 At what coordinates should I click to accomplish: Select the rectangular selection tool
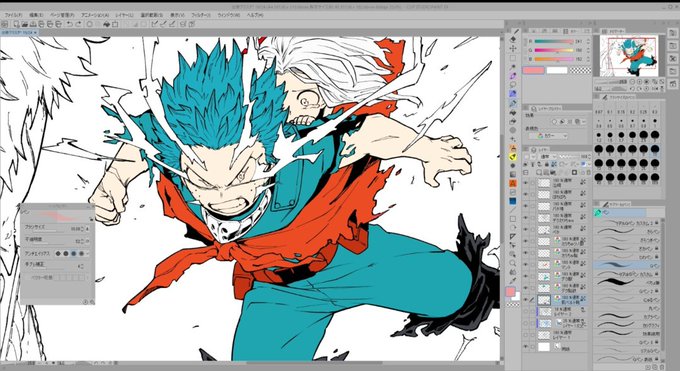click(513, 58)
